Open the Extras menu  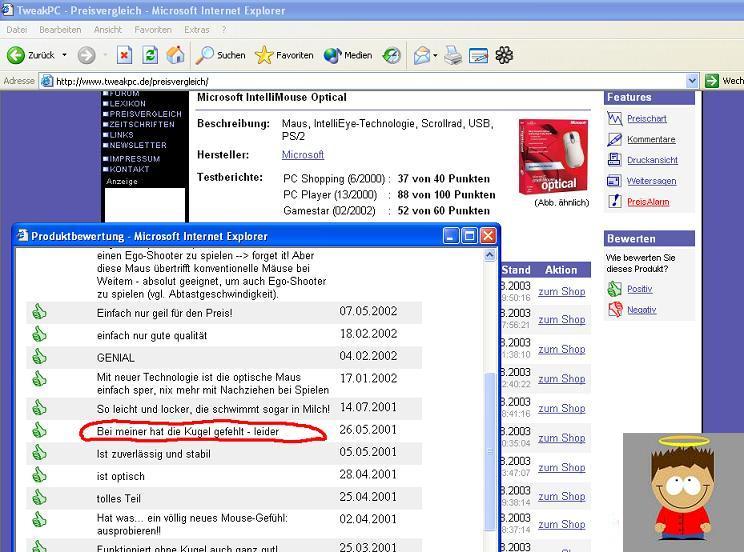click(196, 30)
